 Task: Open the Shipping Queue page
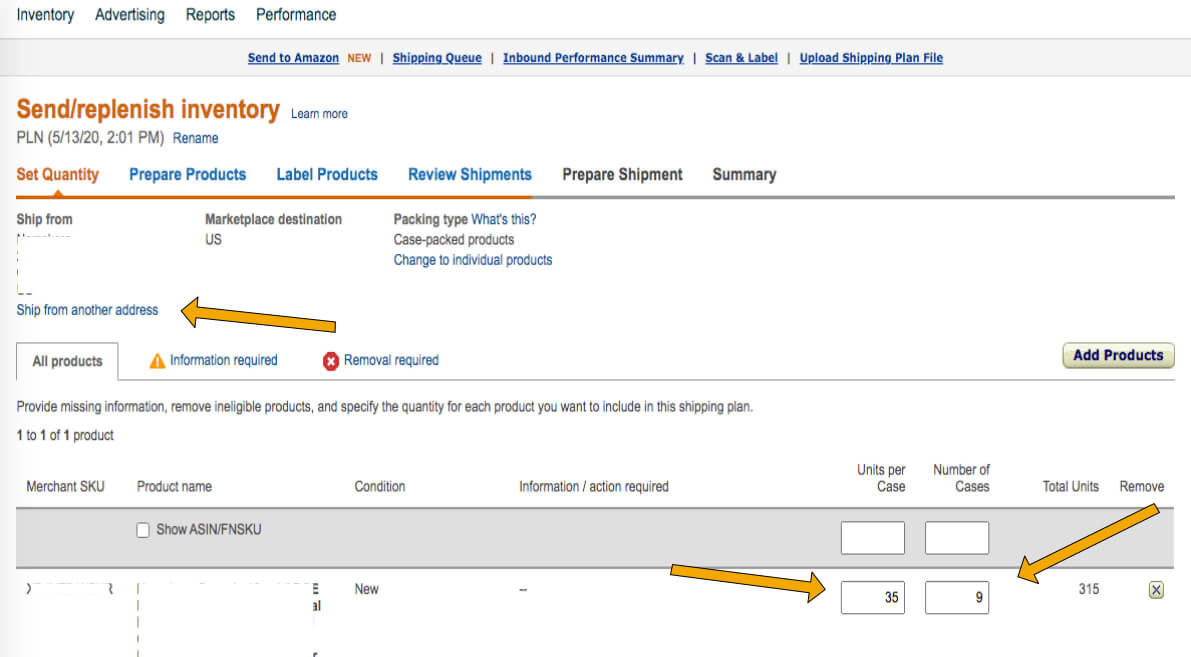437,57
